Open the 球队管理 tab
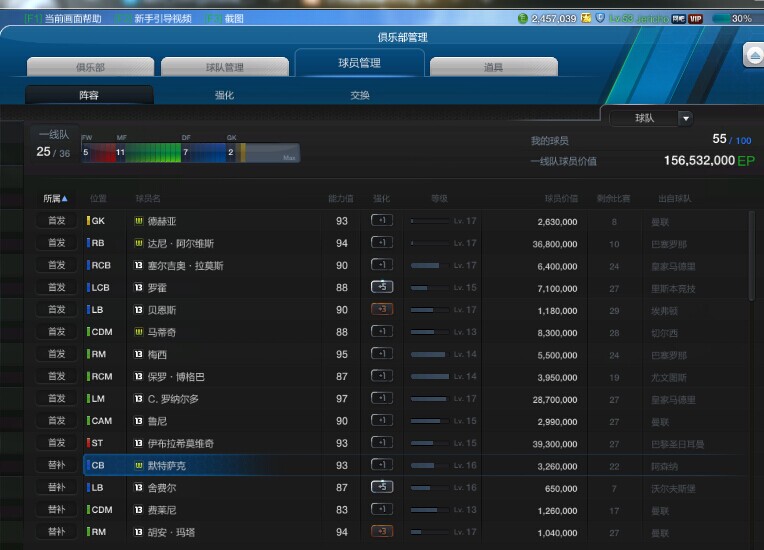Screen dimensions: 764x550 [x=225, y=67]
